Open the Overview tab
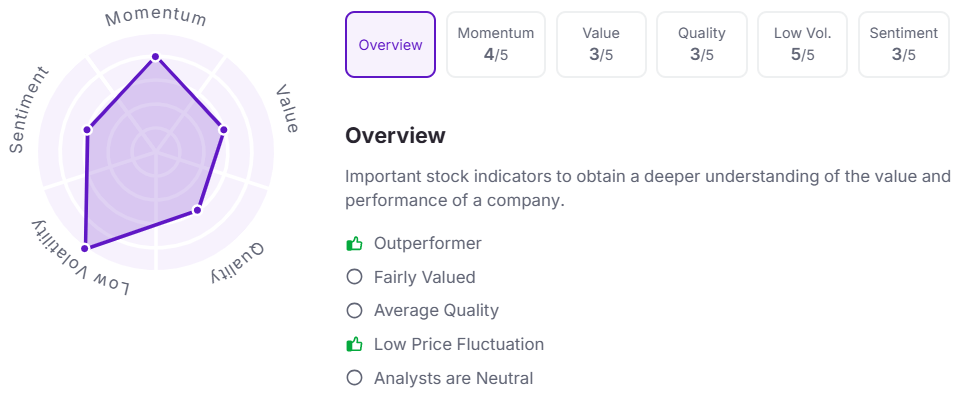The image size is (964, 399). pos(390,44)
